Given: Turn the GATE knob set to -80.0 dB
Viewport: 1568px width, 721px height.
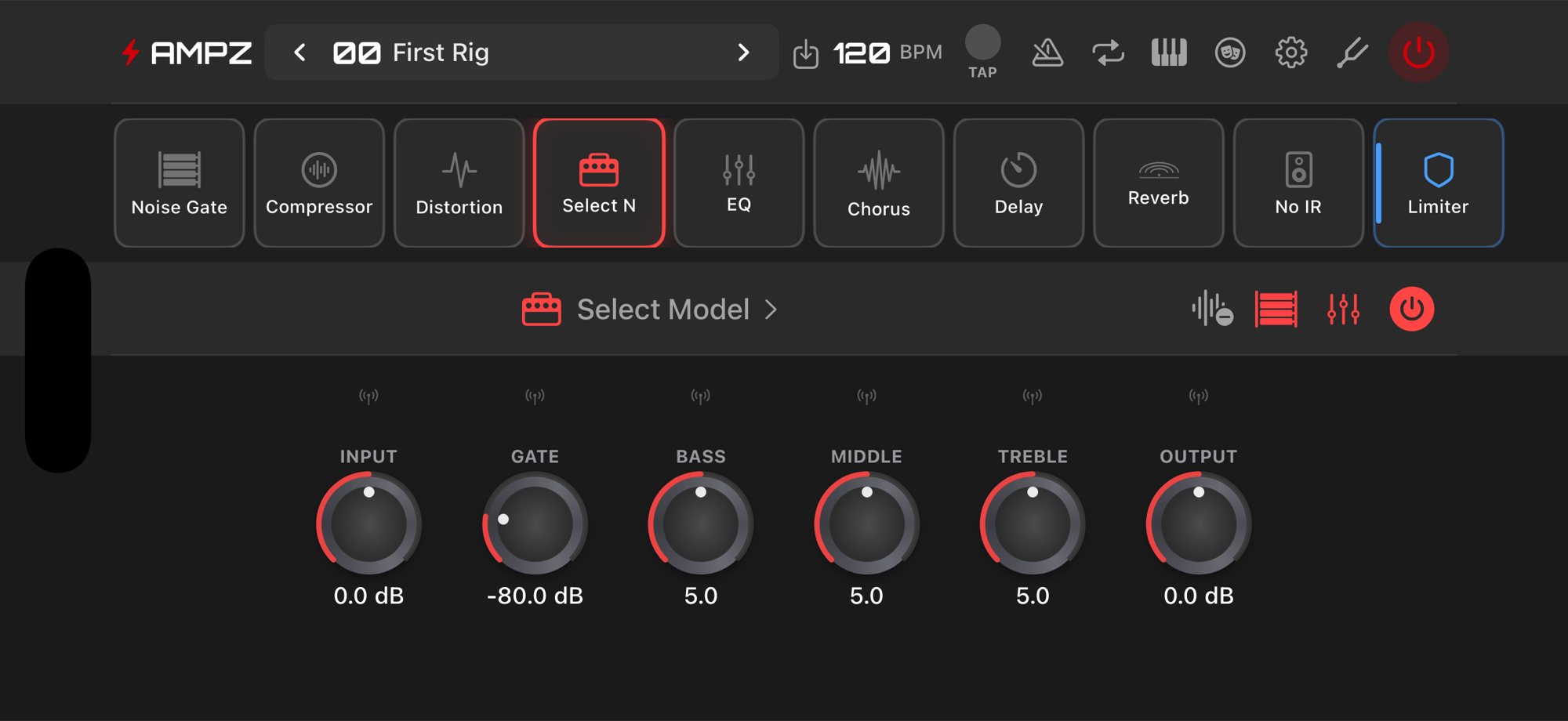Looking at the screenshot, I should click(534, 524).
